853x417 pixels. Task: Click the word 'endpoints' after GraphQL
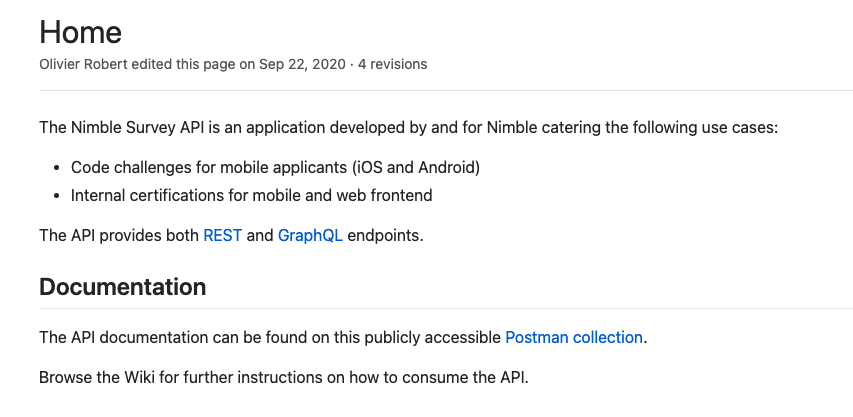point(384,236)
